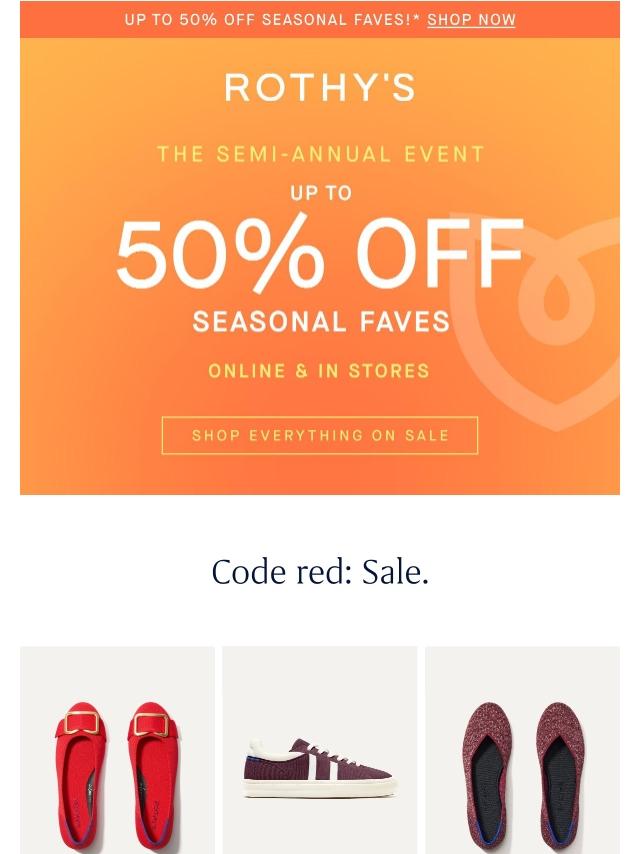Select the maroon speckled flats thumbnail
The image size is (640, 854).
(522, 750)
